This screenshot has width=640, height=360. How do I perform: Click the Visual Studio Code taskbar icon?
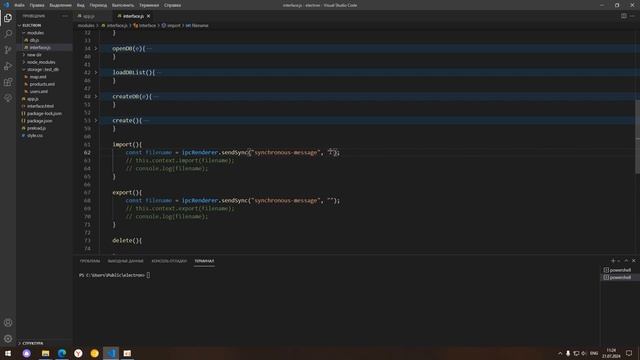pos(111,353)
